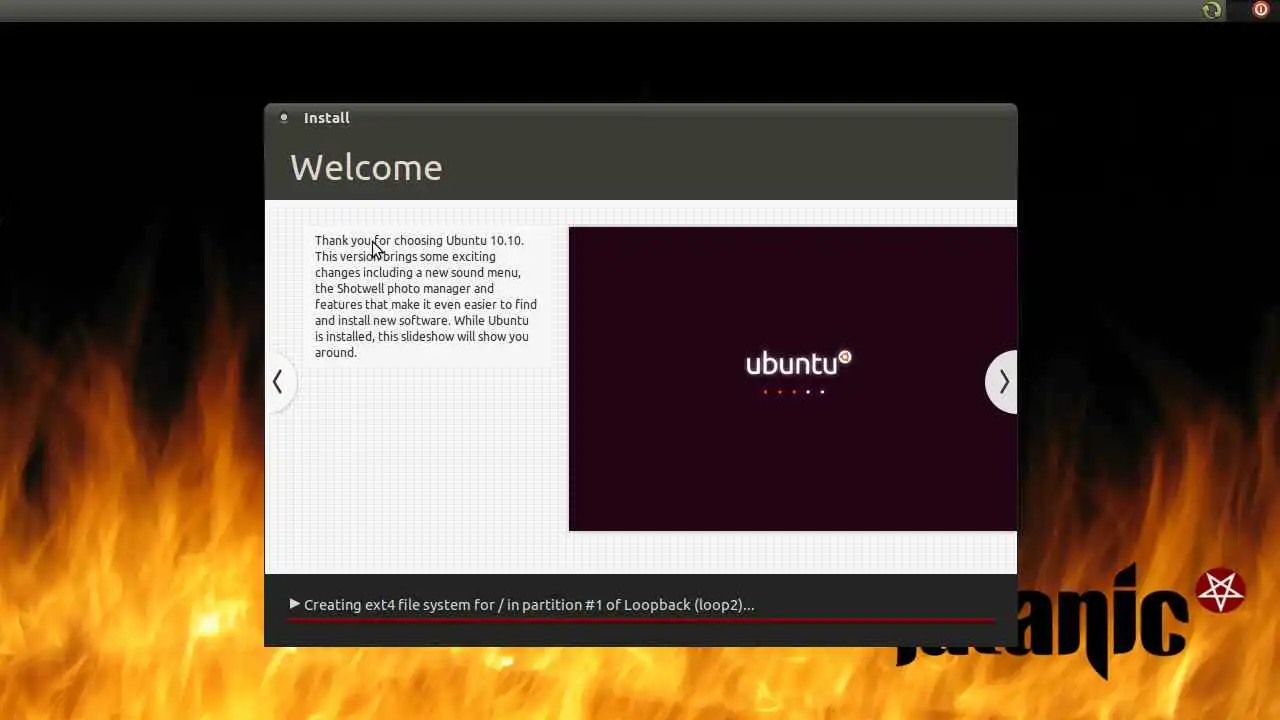Open the green update indicator in top panel
The width and height of the screenshot is (1280, 720).
(1212, 10)
